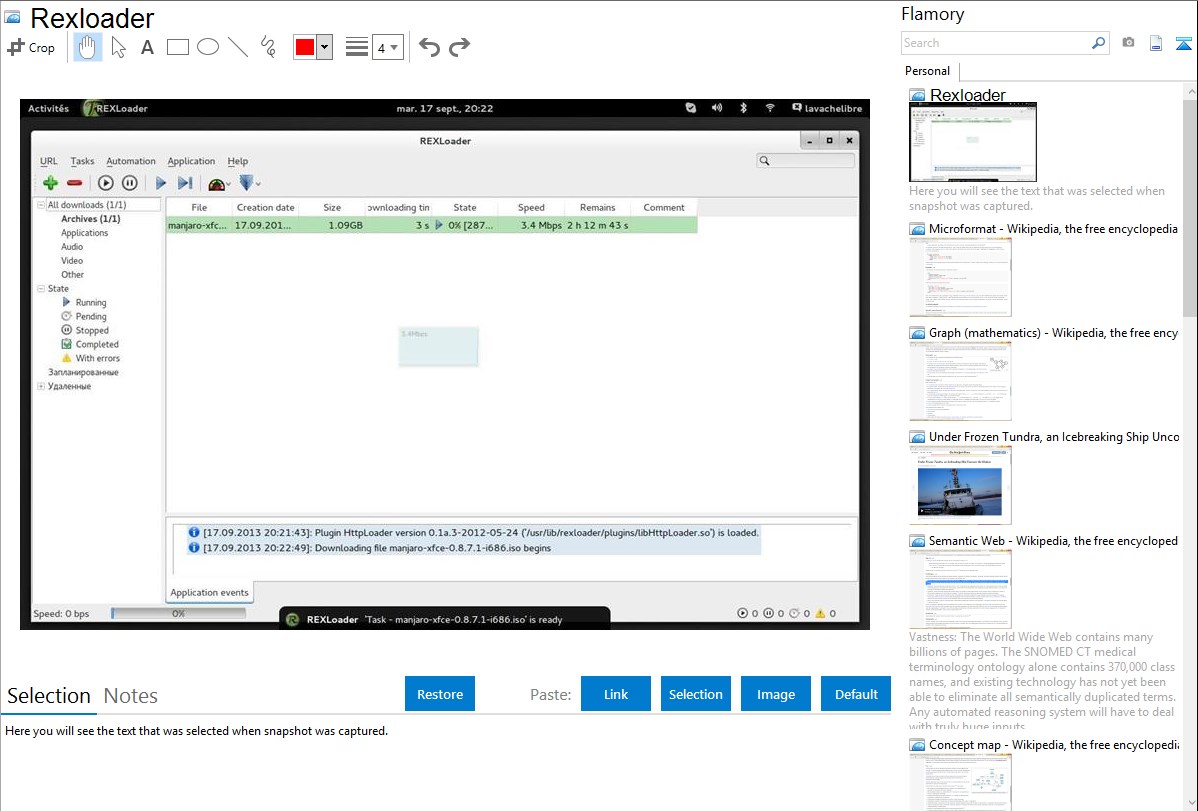This screenshot has width=1198, height=811.
Task: Select the text annotation tool
Action: coord(147,47)
